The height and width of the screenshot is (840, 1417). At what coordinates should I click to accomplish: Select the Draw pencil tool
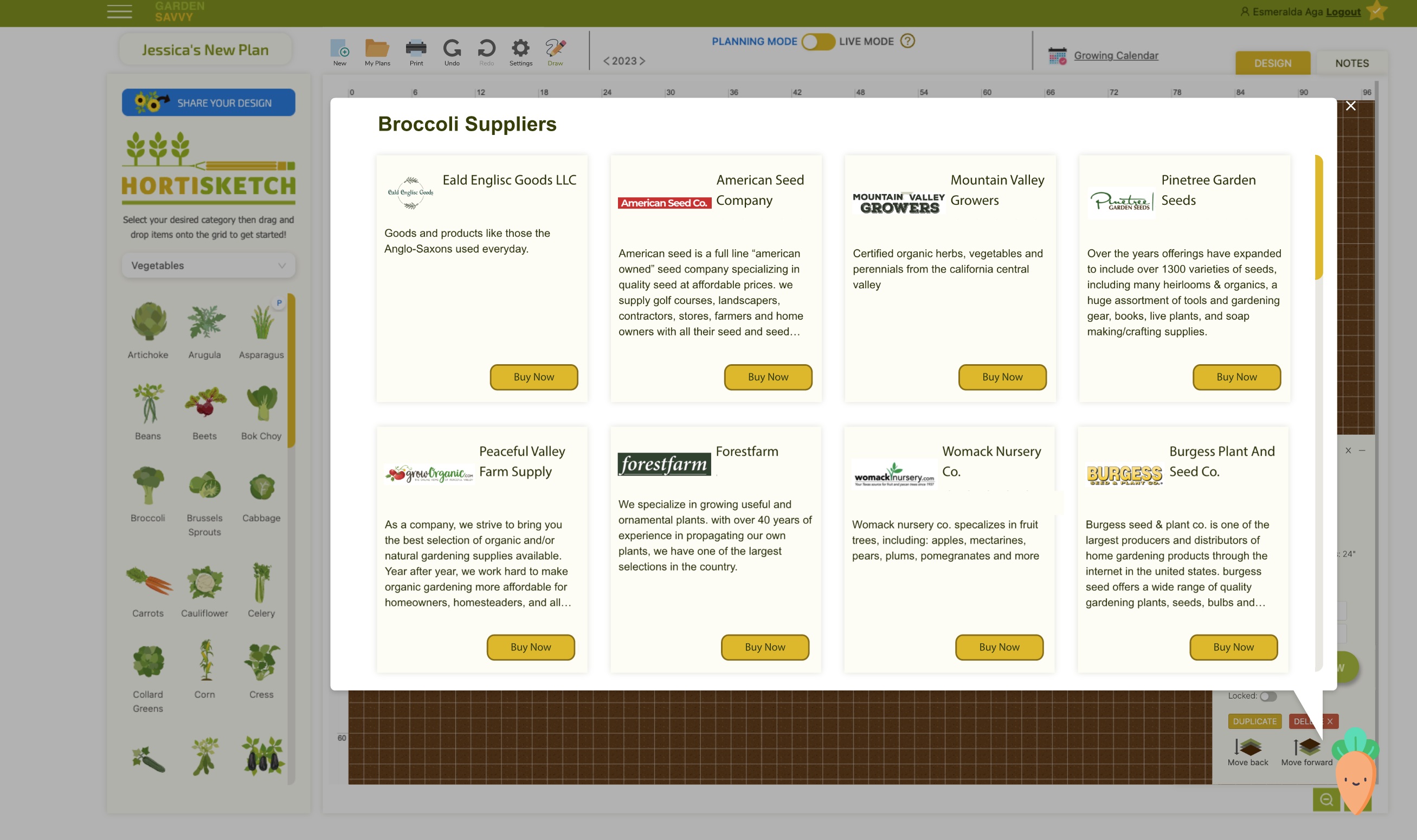[x=556, y=48]
